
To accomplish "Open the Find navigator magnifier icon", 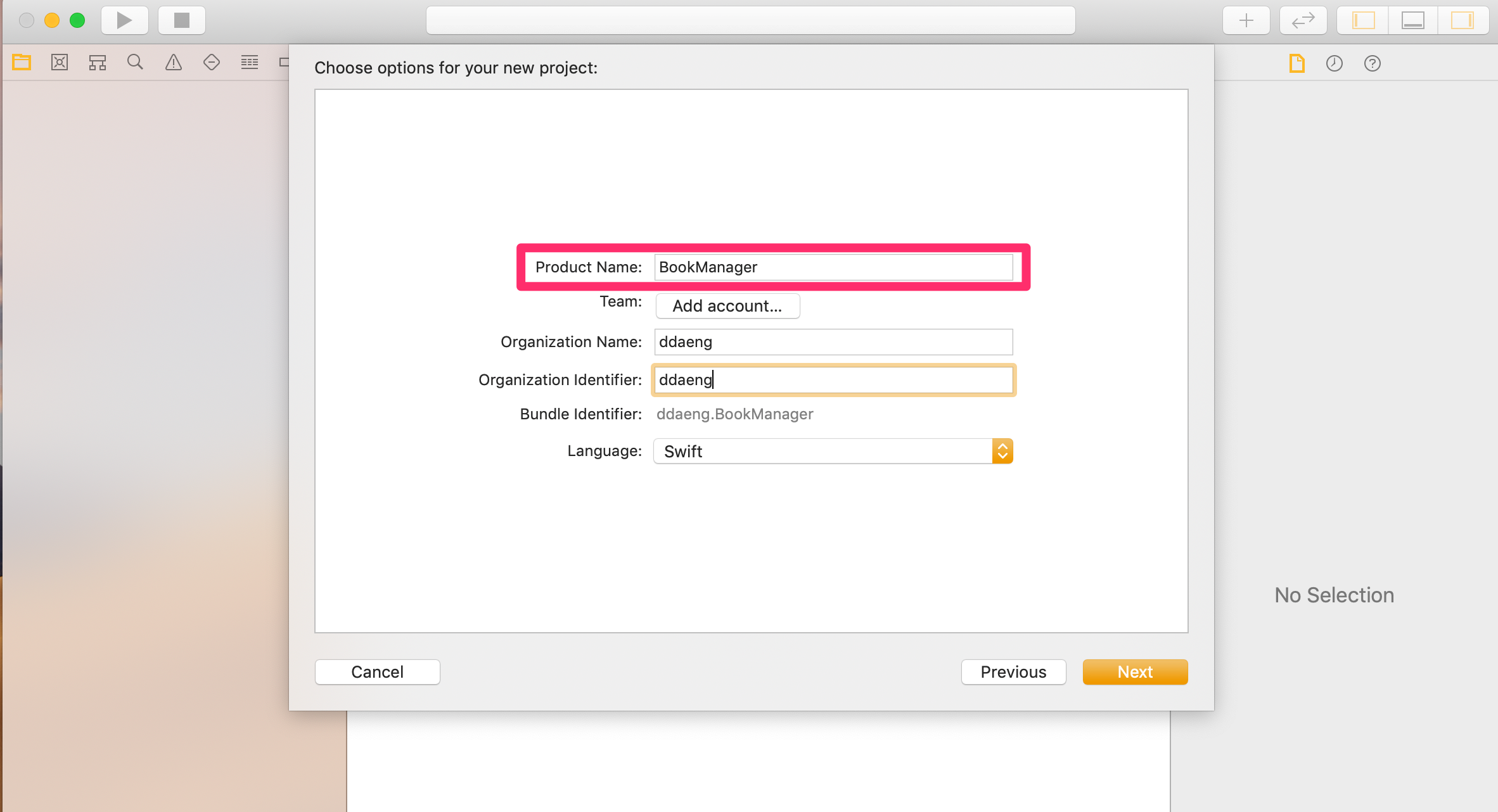I will 135,62.
